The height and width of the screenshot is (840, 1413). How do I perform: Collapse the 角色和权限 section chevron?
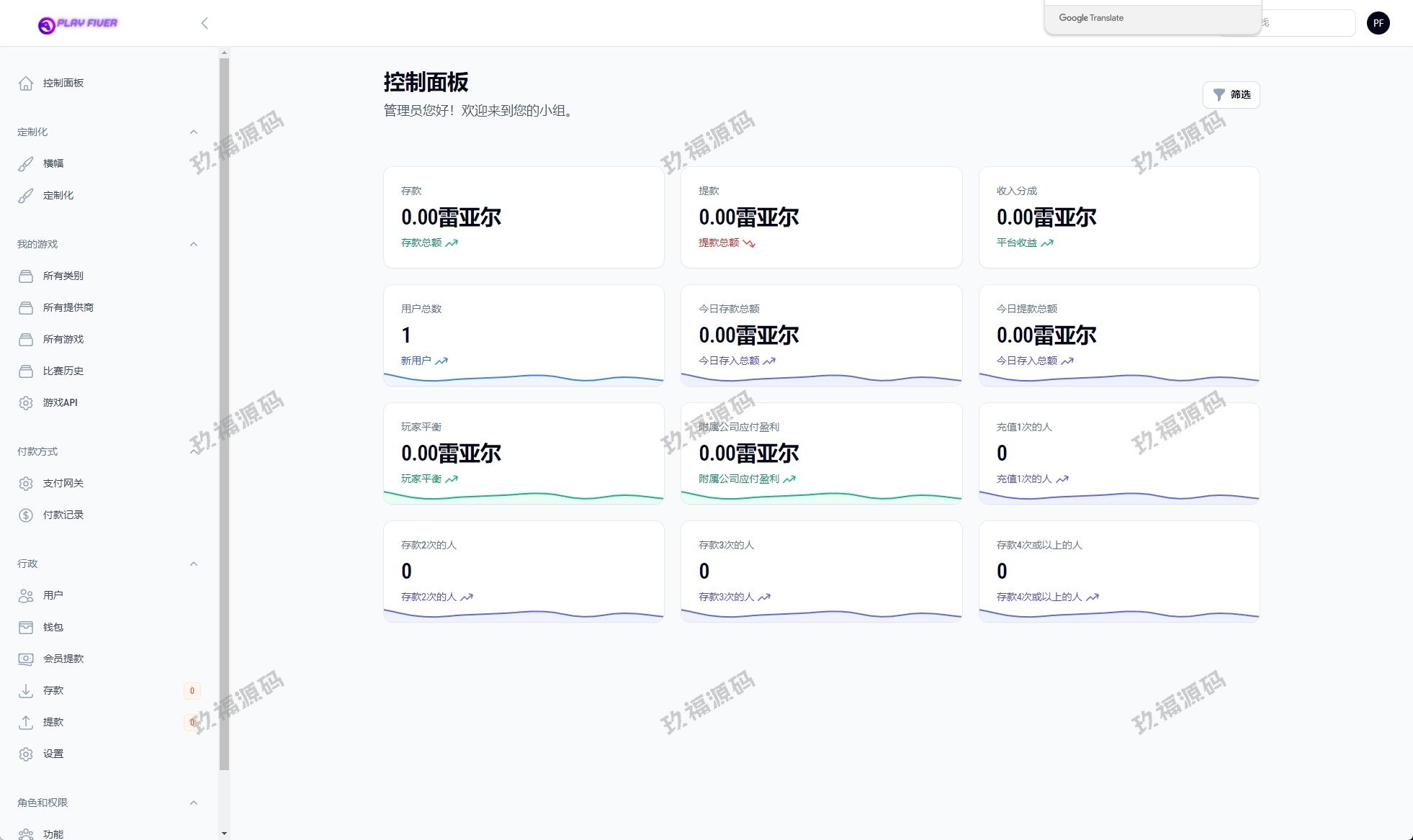coord(193,803)
